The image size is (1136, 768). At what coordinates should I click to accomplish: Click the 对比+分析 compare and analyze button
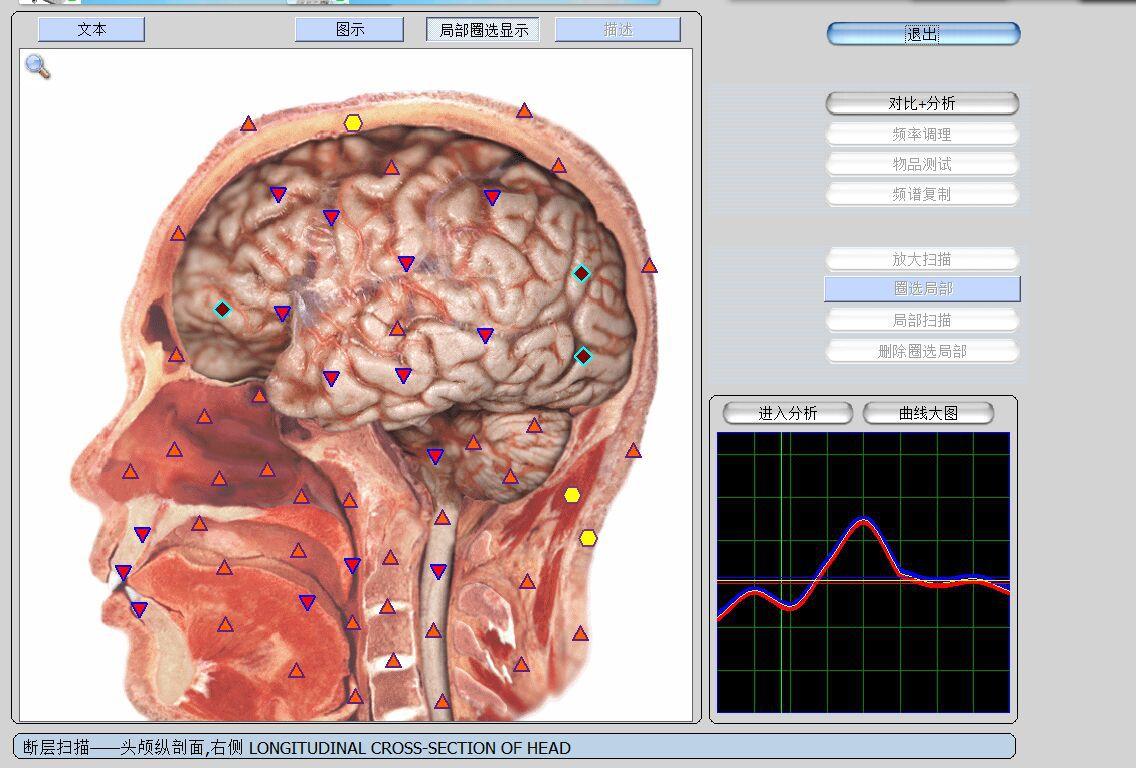pyautogui.click(x=921, y=104)
